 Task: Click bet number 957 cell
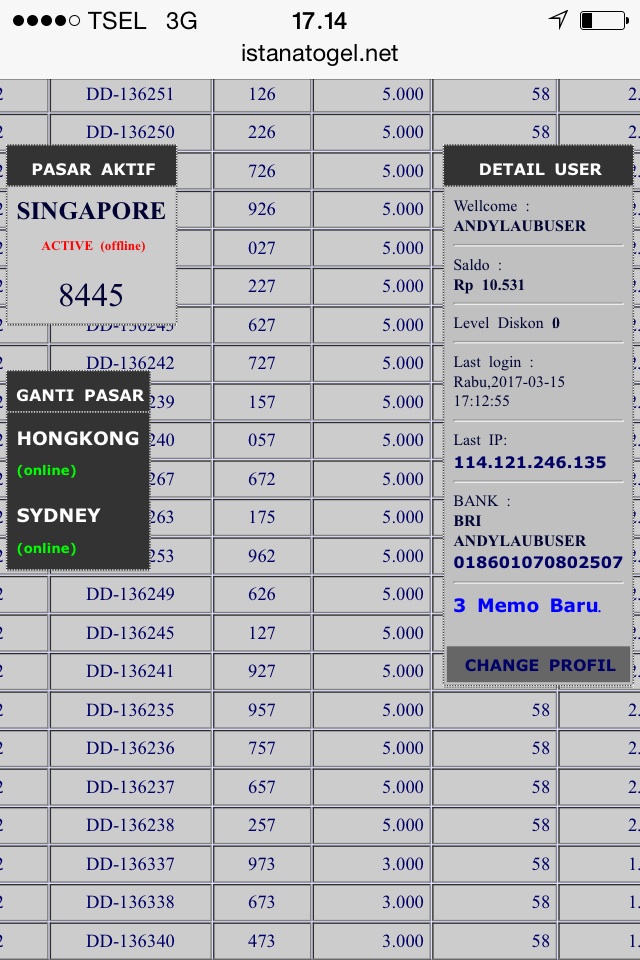tap(261, 710)
